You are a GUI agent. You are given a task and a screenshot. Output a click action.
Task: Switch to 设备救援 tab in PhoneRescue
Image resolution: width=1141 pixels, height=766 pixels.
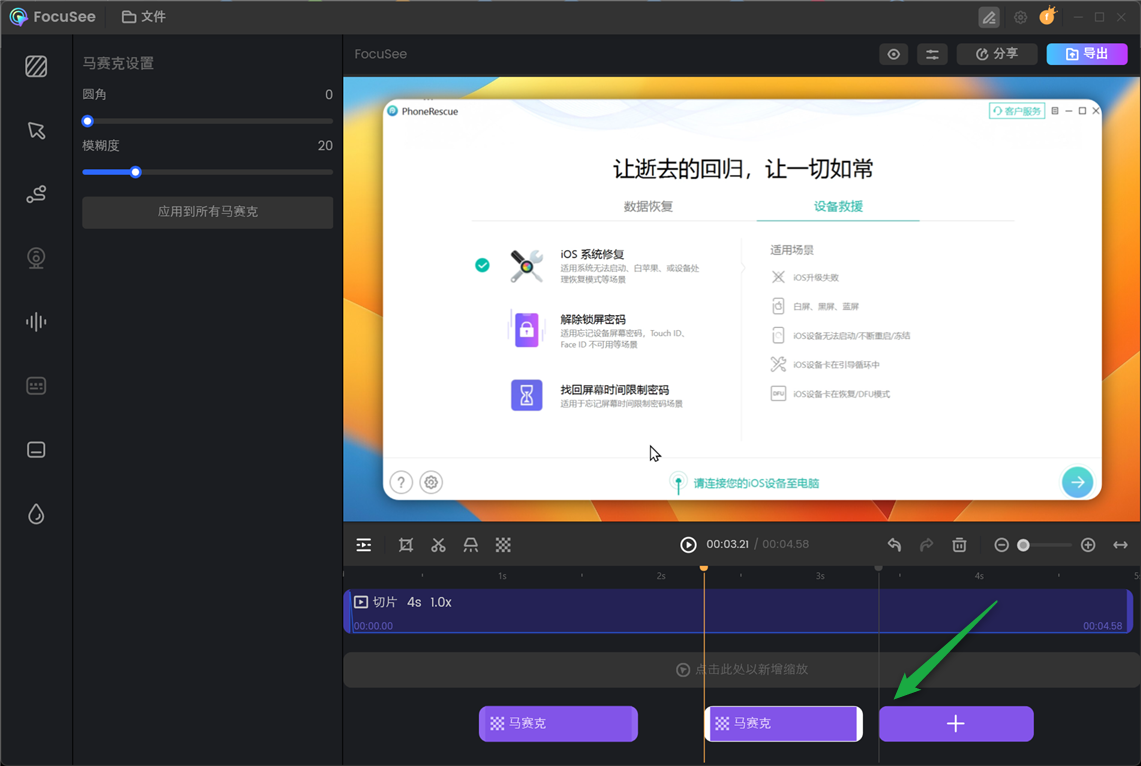click(x=838, y=207)
